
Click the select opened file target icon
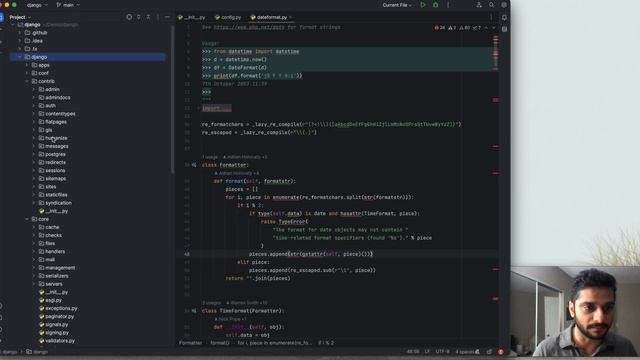pyautogui.click(x=129, y=17)
